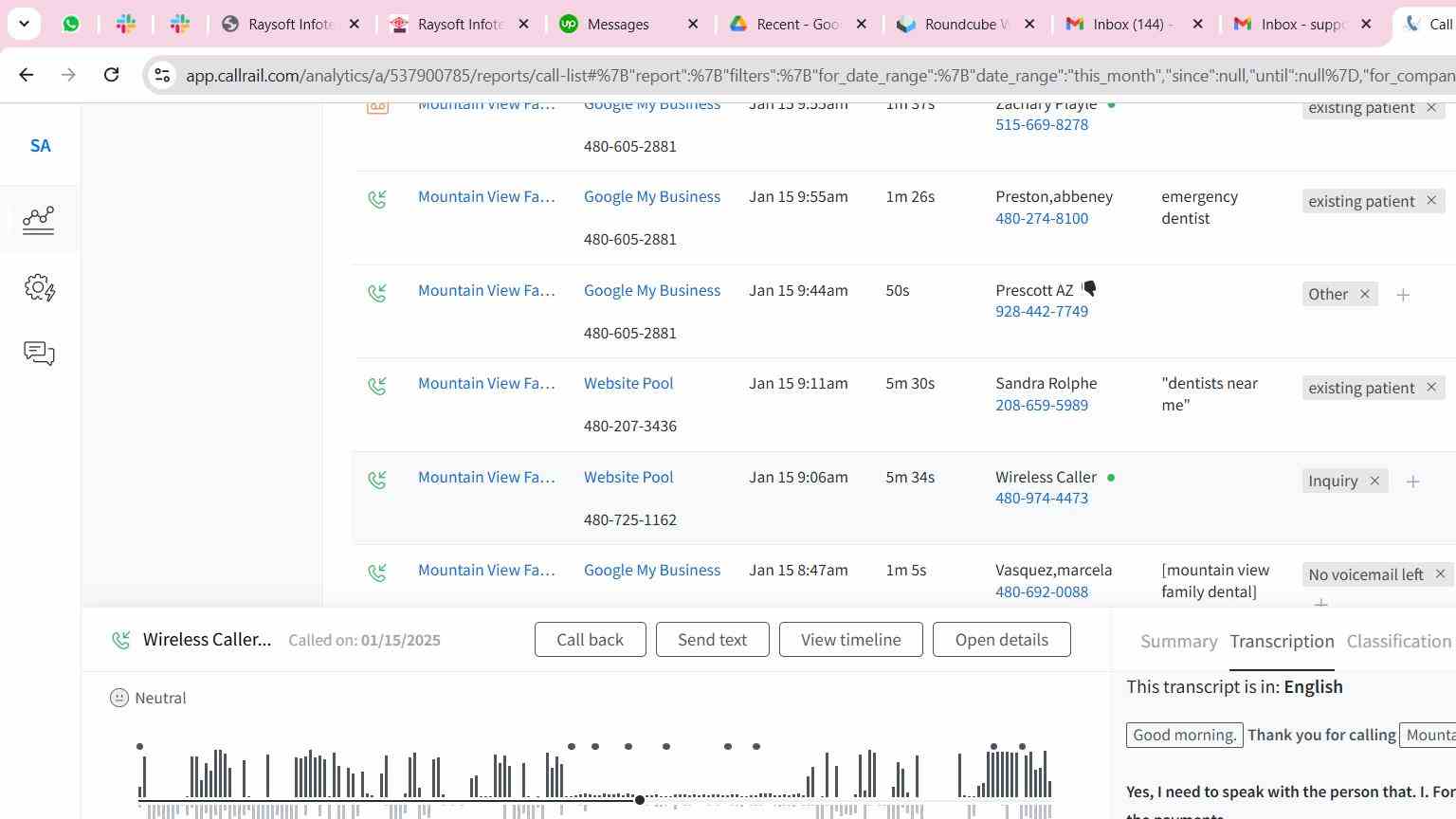Select the 5m 30s duration cell
Screen dimensions: 1456x819
coord(910,383)
